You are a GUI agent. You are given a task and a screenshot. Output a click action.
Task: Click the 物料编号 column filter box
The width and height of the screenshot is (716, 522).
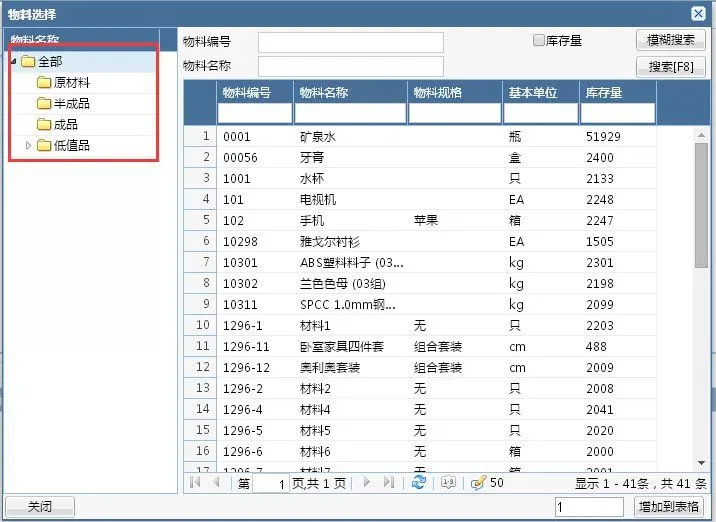pos(255,113)
